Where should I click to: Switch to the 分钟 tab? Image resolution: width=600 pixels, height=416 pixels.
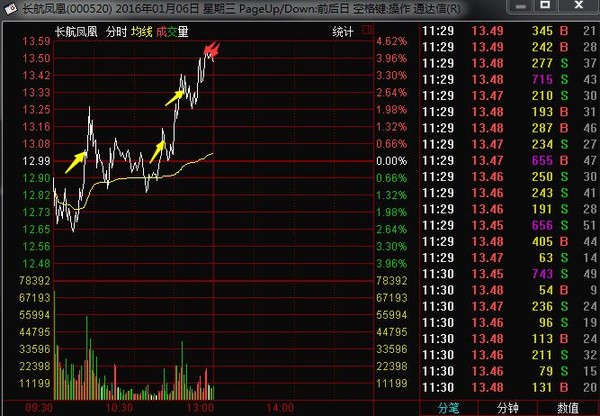507,408
